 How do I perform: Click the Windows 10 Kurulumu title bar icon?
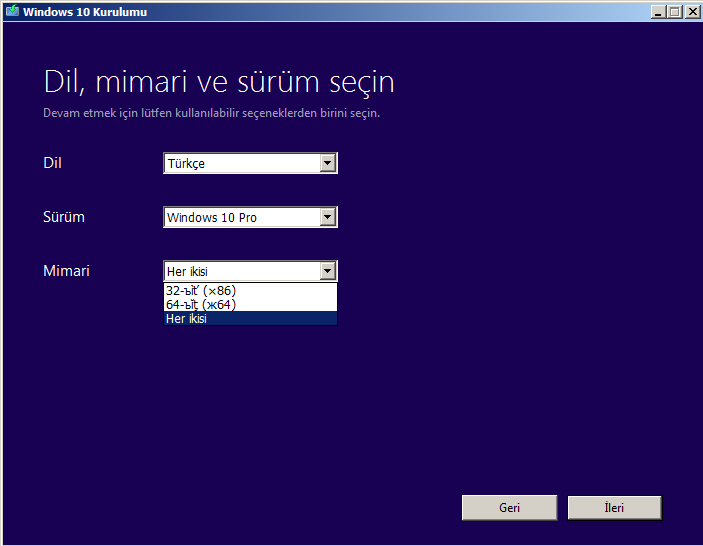click(x=13, y=11)
